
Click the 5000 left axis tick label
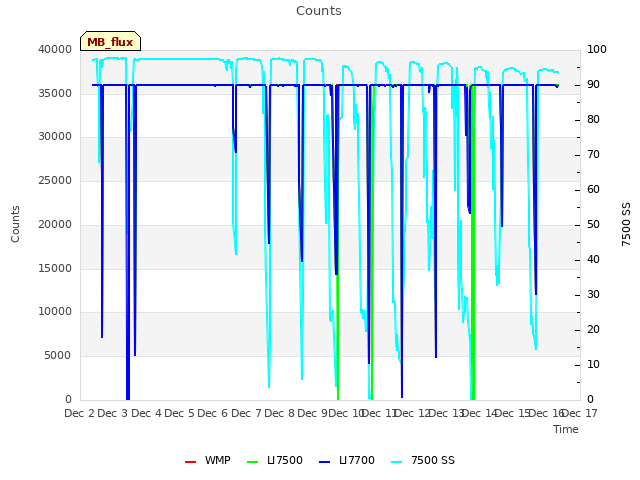58,356
